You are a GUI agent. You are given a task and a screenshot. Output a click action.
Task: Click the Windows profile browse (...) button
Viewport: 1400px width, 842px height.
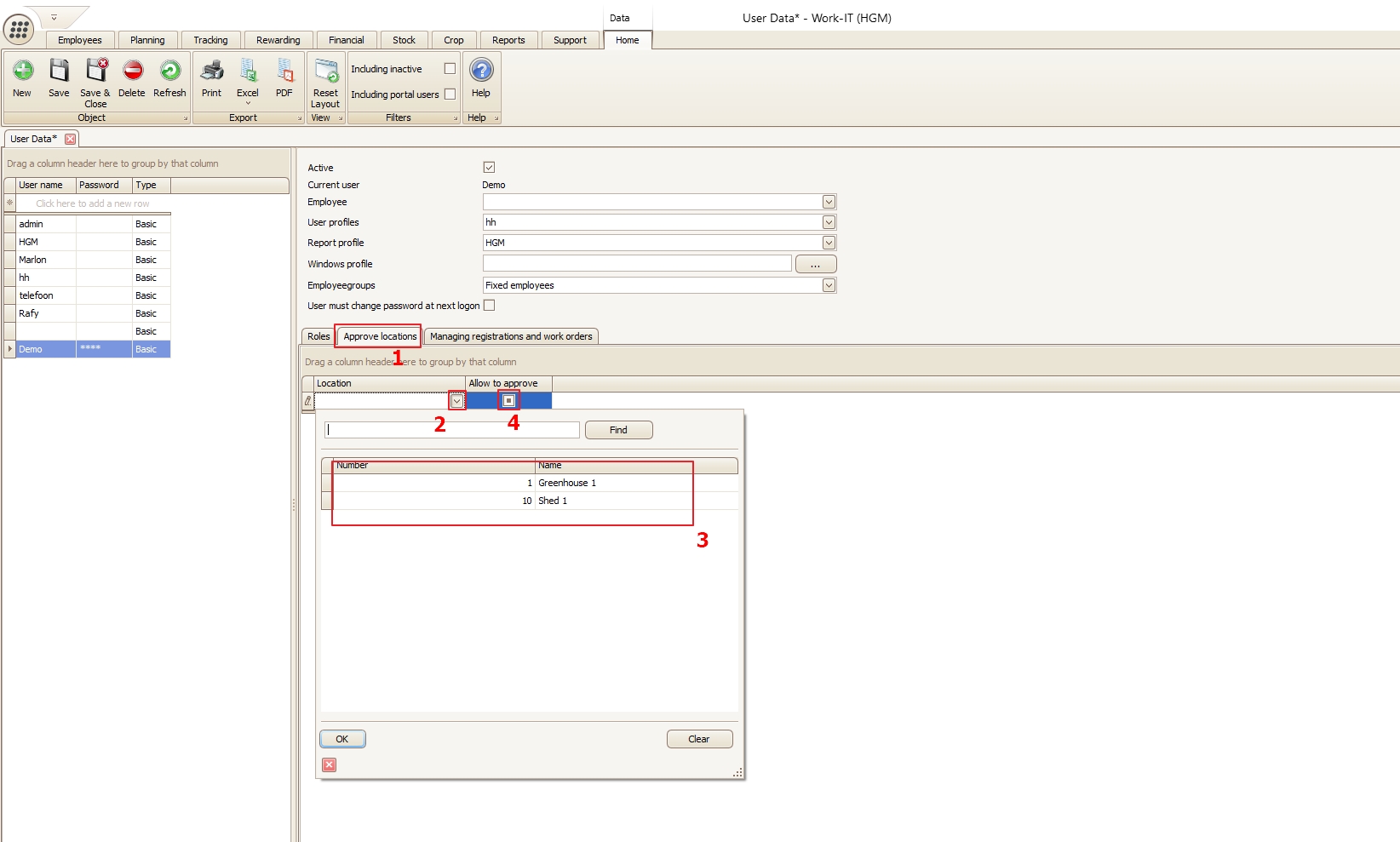click(816, 264)
